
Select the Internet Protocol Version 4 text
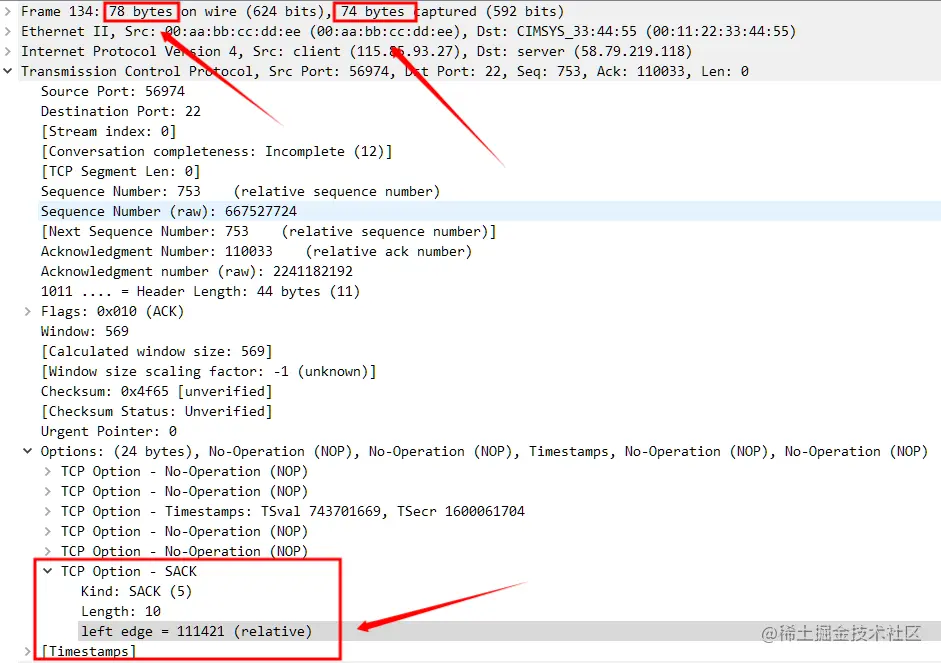(x=356, y=52)
